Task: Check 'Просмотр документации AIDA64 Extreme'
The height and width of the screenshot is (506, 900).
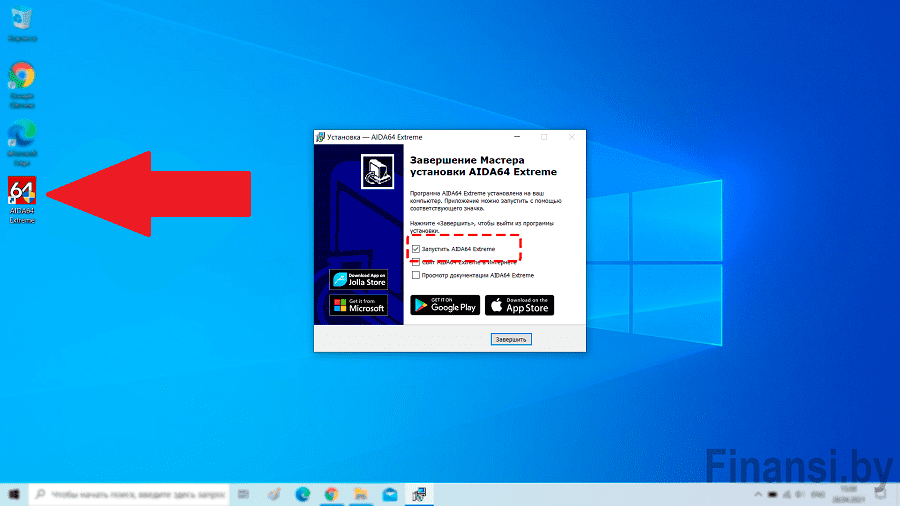Action: [x=416, y=275]
